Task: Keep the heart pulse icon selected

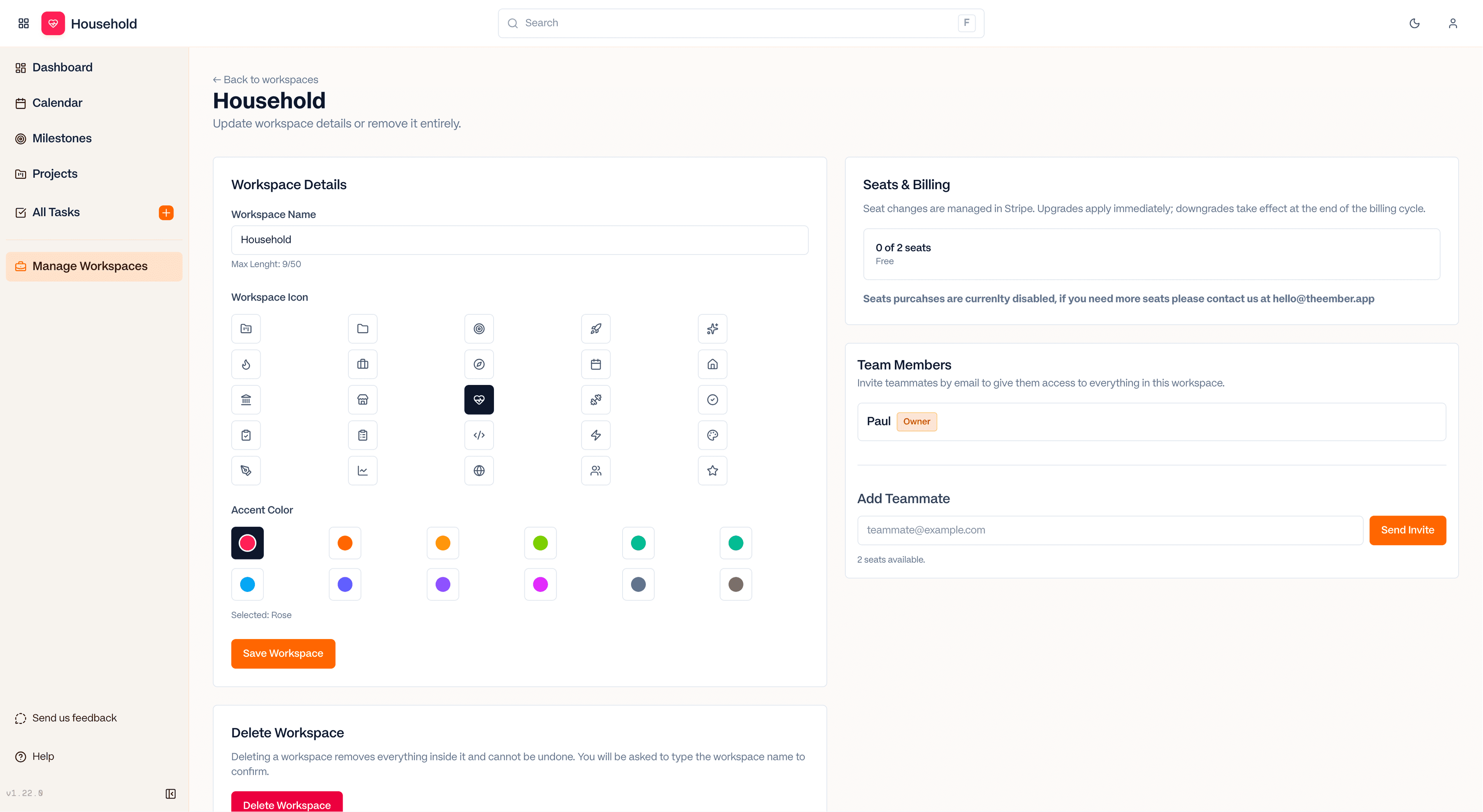Action: coord(479,399)
